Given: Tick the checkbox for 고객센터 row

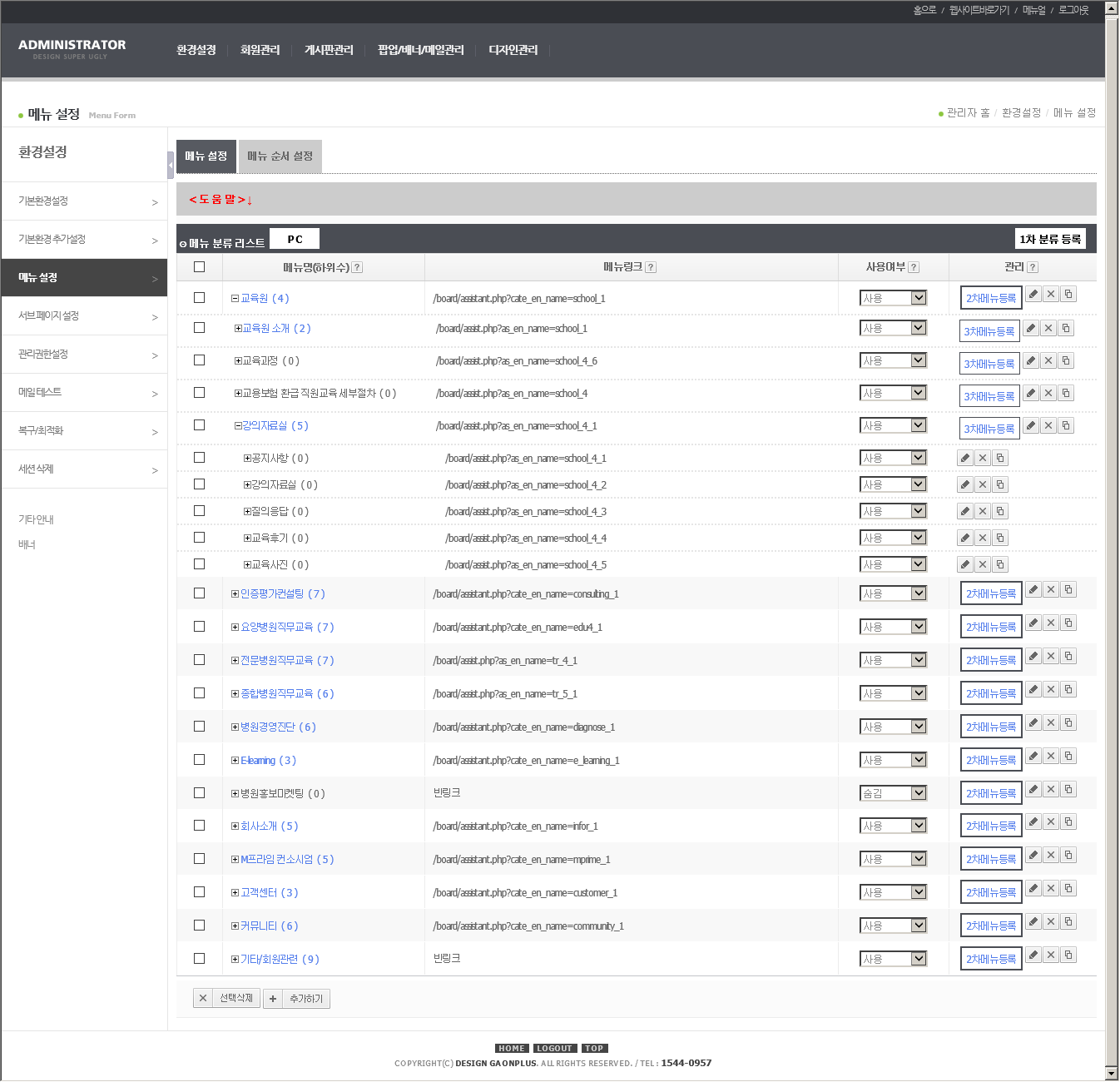Looking at the screenshot, I should pyautogui.click(x=199, y=892).
